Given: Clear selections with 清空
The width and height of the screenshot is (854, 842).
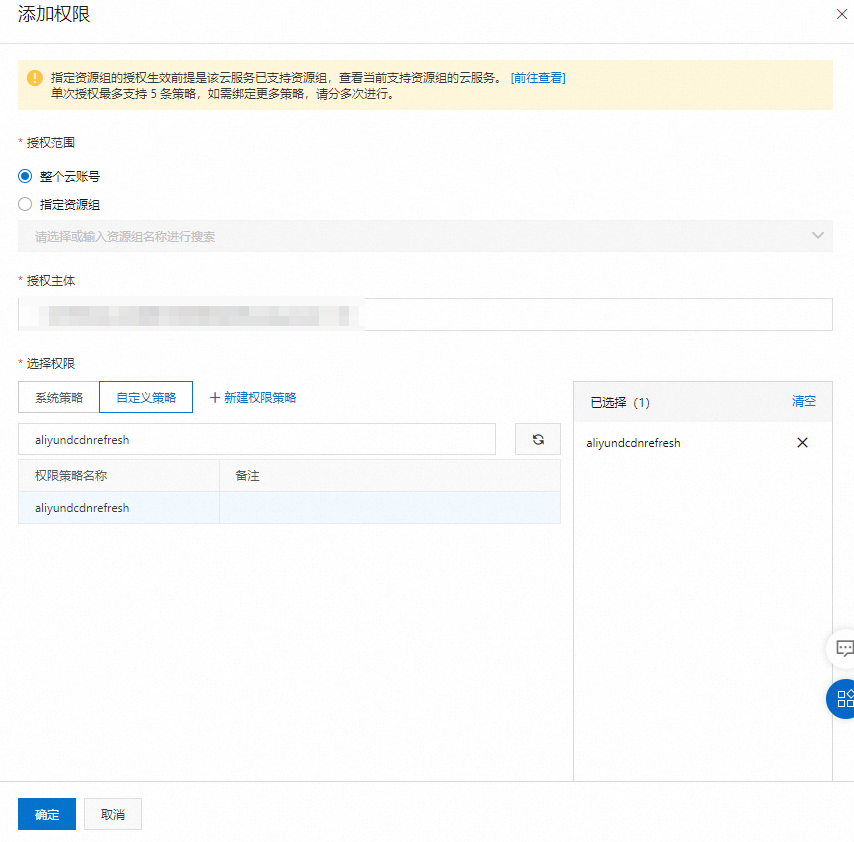Looking at the screenshot, I should [803, 401].
